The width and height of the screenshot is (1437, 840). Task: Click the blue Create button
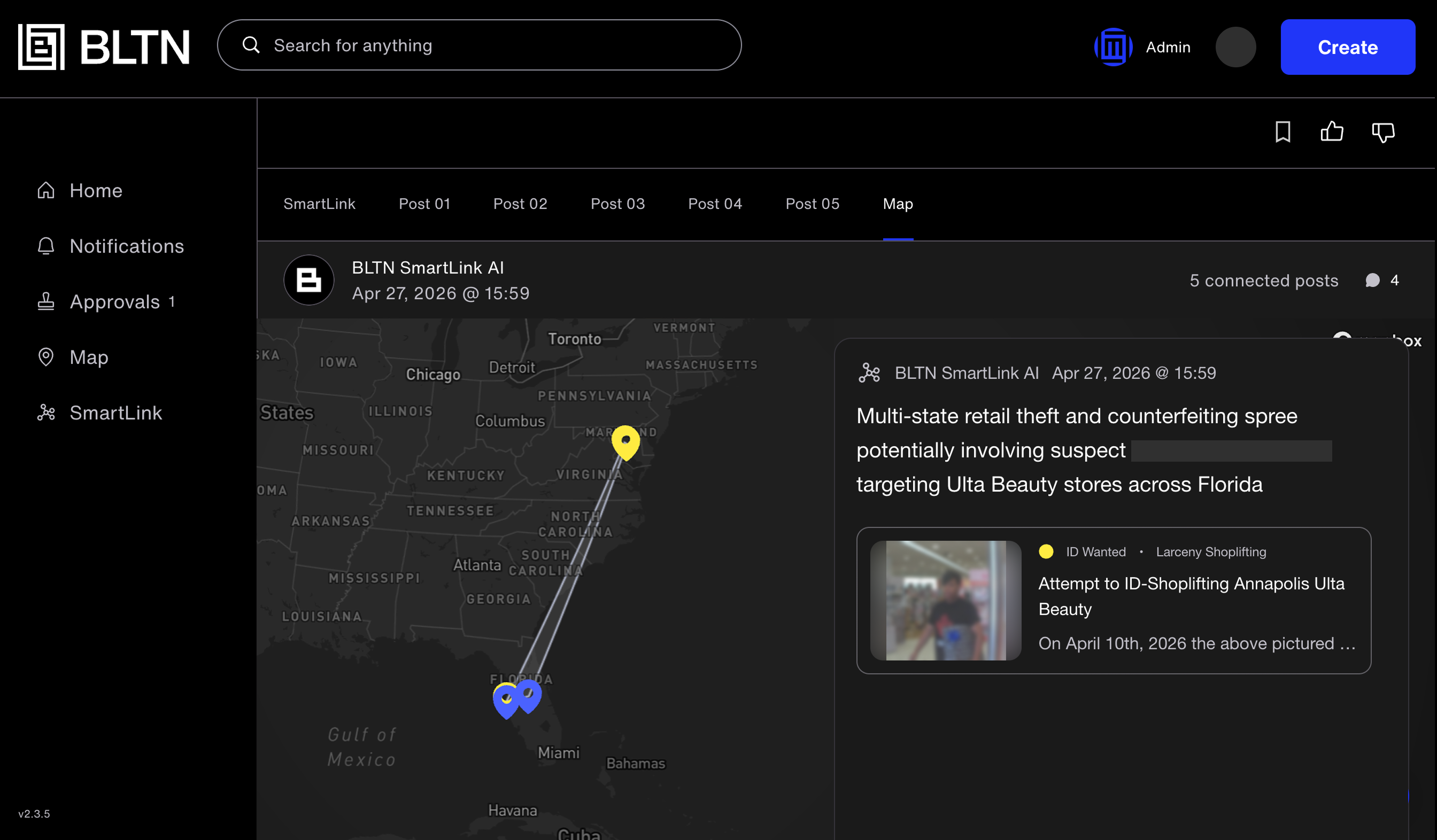(x=1348, y=46)
